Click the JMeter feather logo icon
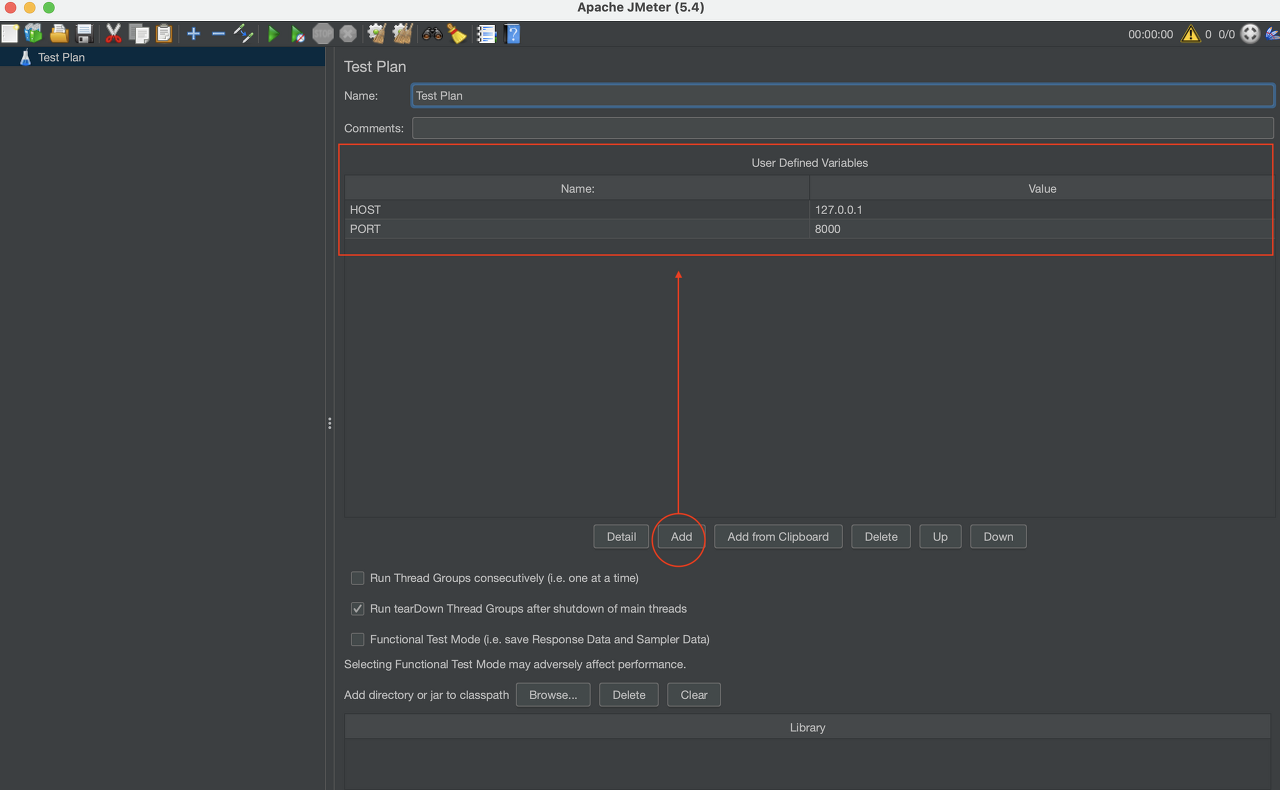The image size is (1280, 790). [1271, 34]
